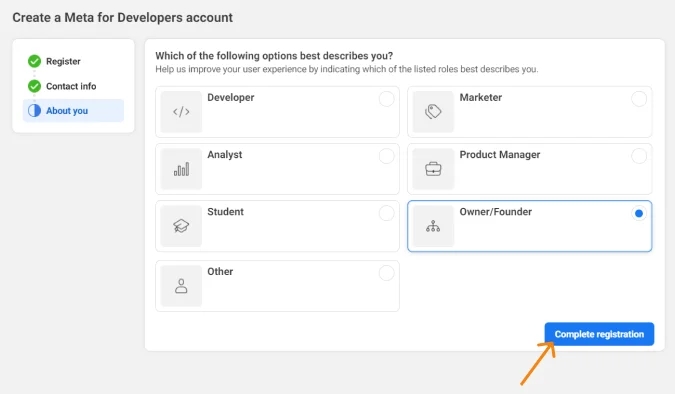This screenshot has height=394, width=675.
Task: Click the green checkmark beside Contact info
Action: 34,86
